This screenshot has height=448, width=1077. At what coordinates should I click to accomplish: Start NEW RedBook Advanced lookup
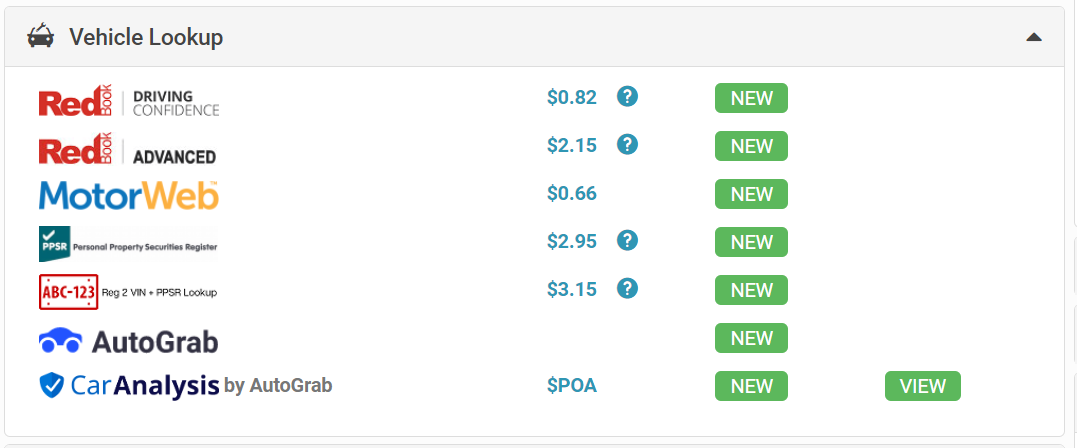tap(751, 146)
